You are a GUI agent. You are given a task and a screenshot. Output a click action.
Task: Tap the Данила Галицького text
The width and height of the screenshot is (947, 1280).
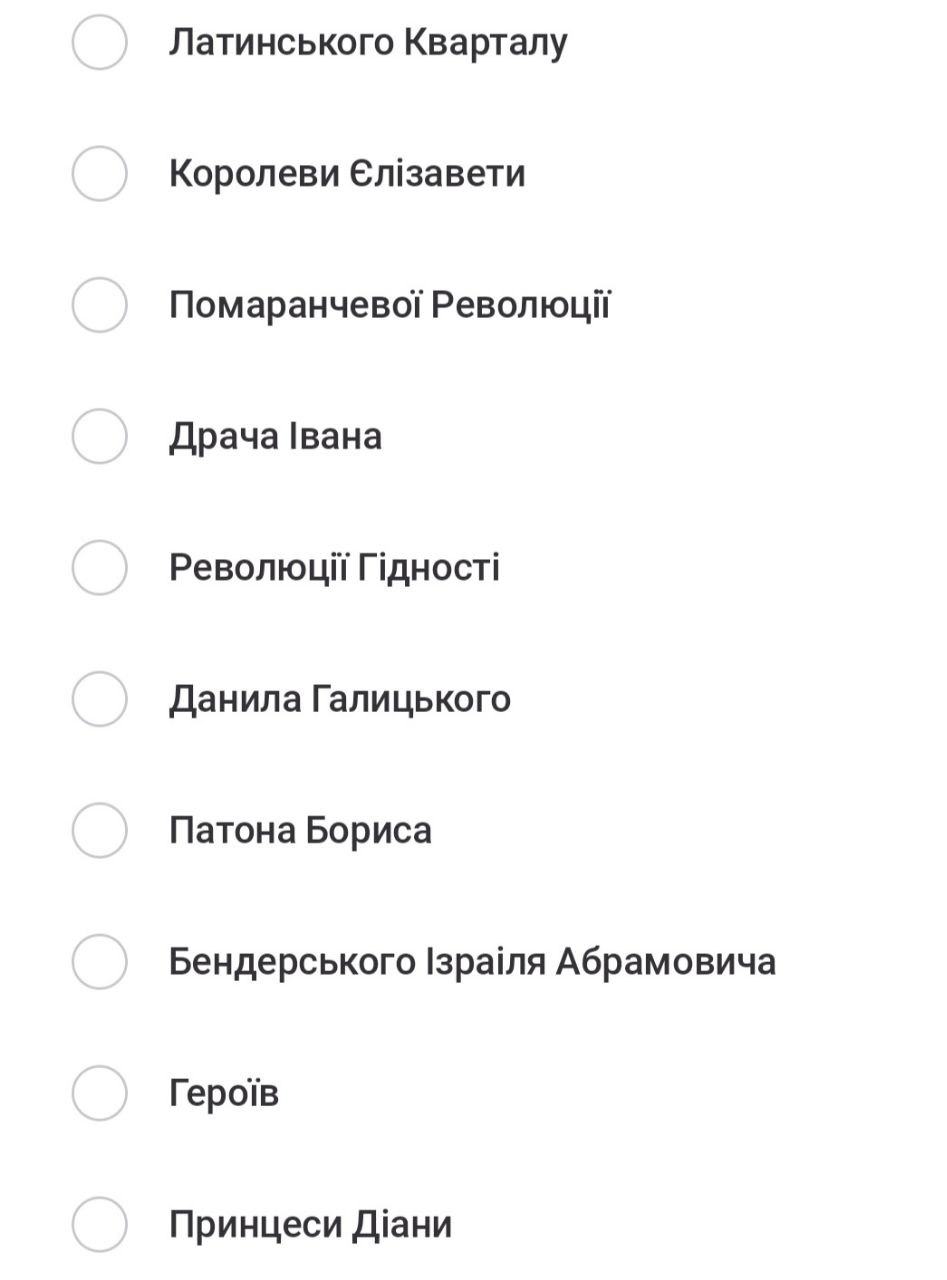pyautogui.click(x=339, y=698)
